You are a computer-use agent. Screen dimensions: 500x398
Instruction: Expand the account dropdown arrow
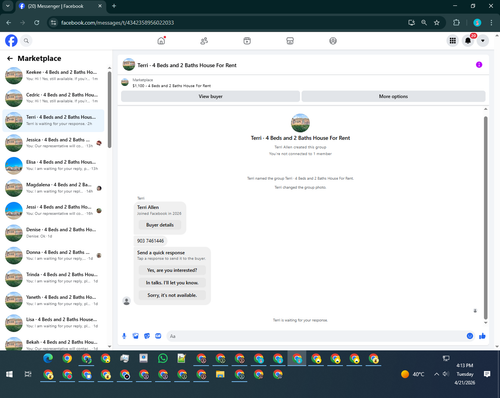483,41
